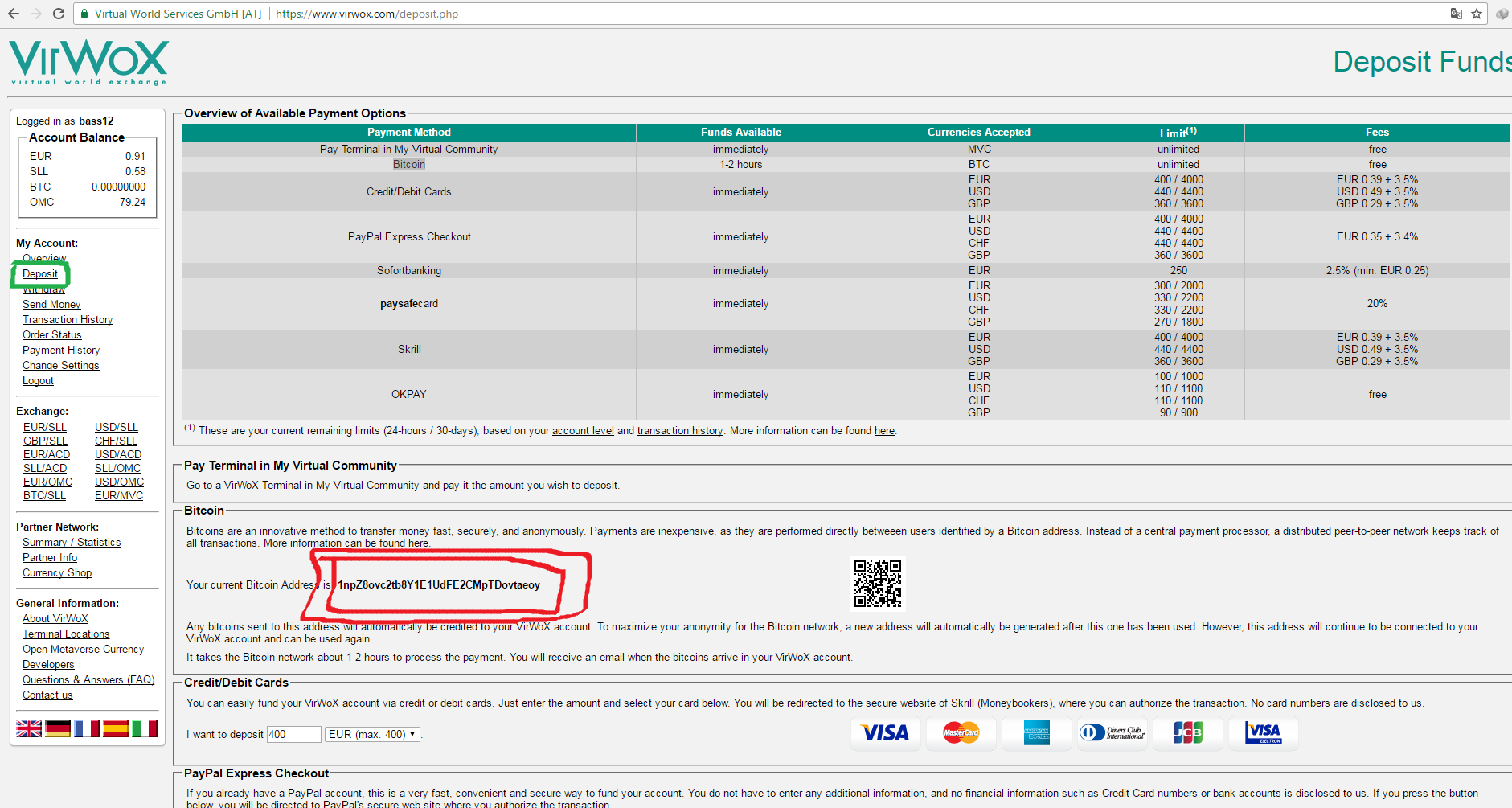Open the EUR/ACD exchange
Image resolution: width=1512 pixels, height=808 pixels.
[47, 454]
